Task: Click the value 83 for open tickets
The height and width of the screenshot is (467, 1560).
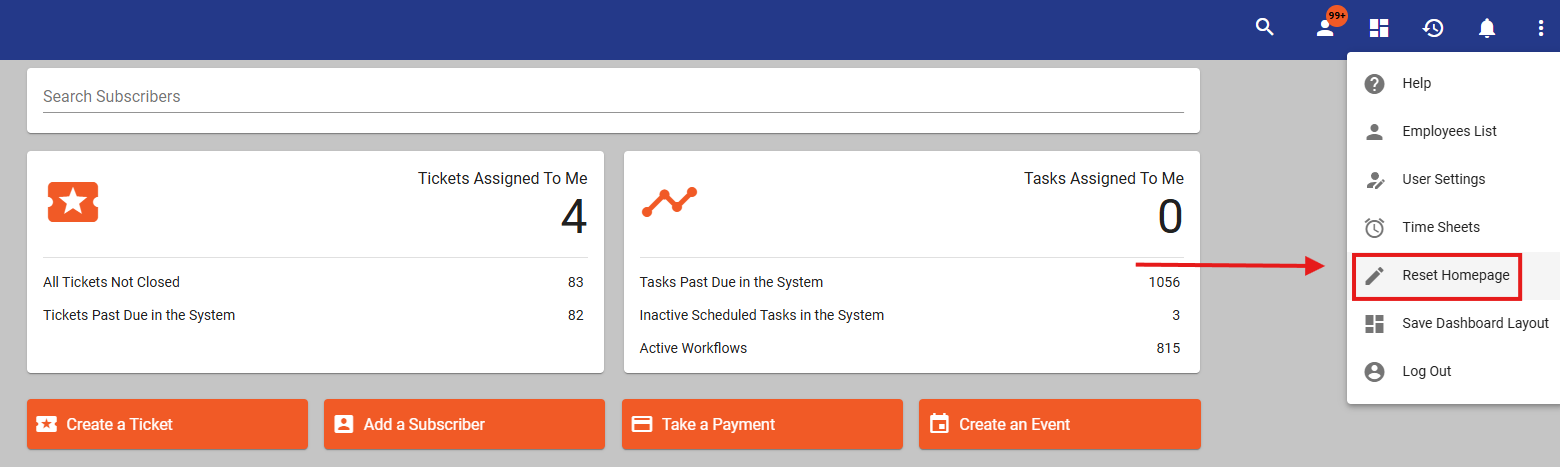Action: pos(576,282)
